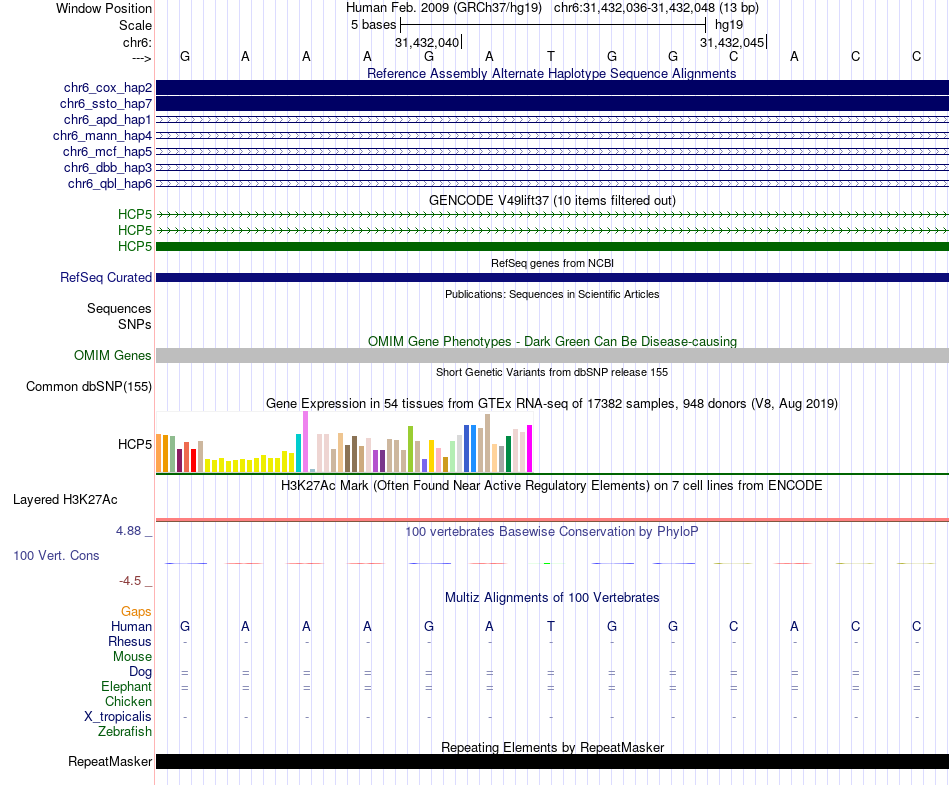Viewport: 950px width, 785px height.
Task: Open 100 vertebrates Basewise Conservation by PhyloP title
Action: (552, 532)
